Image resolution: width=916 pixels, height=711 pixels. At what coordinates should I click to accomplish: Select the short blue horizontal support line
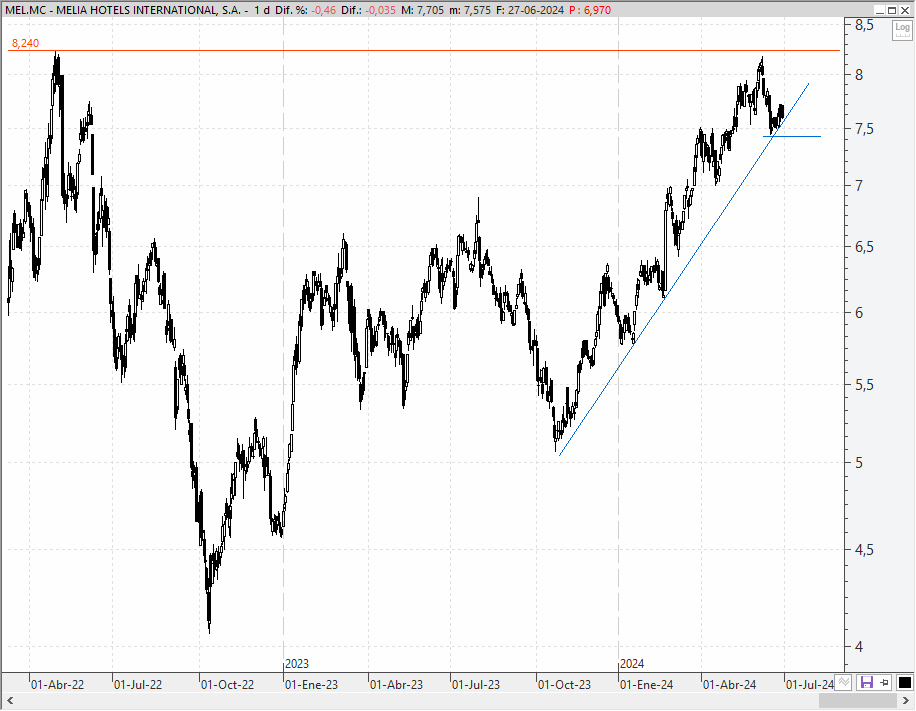pos(792,136)
